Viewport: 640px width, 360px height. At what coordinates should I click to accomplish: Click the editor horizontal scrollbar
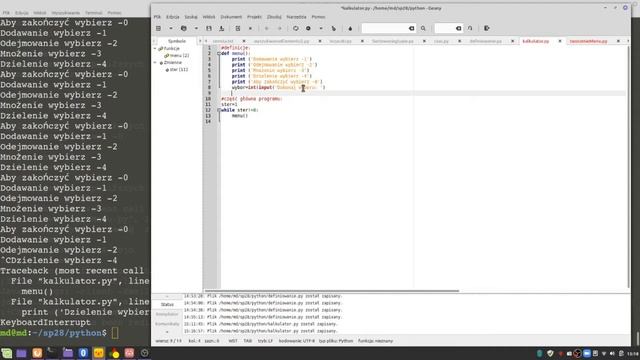pos(331,291)
